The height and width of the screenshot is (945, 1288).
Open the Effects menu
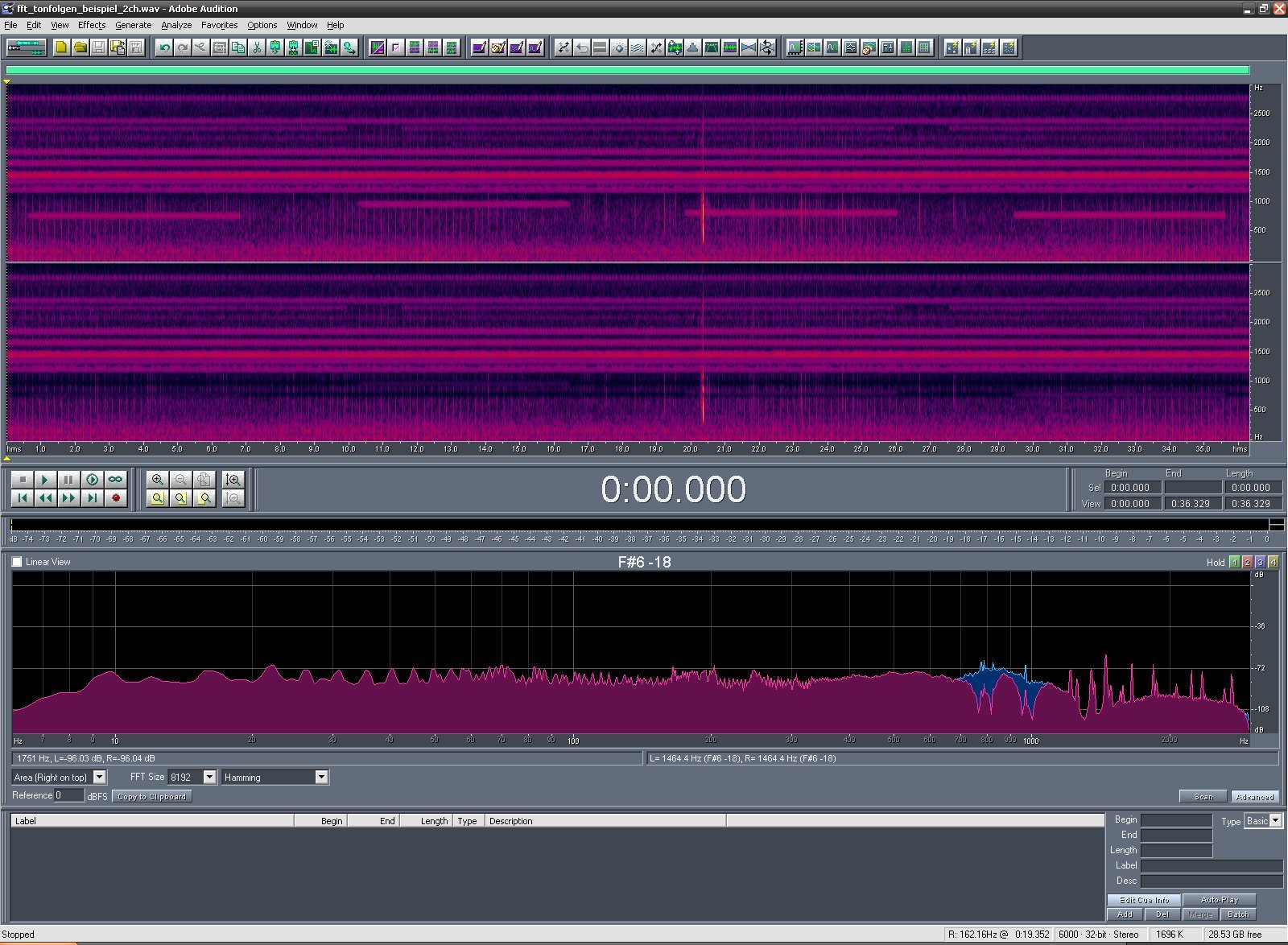click(x=92, y=25)
